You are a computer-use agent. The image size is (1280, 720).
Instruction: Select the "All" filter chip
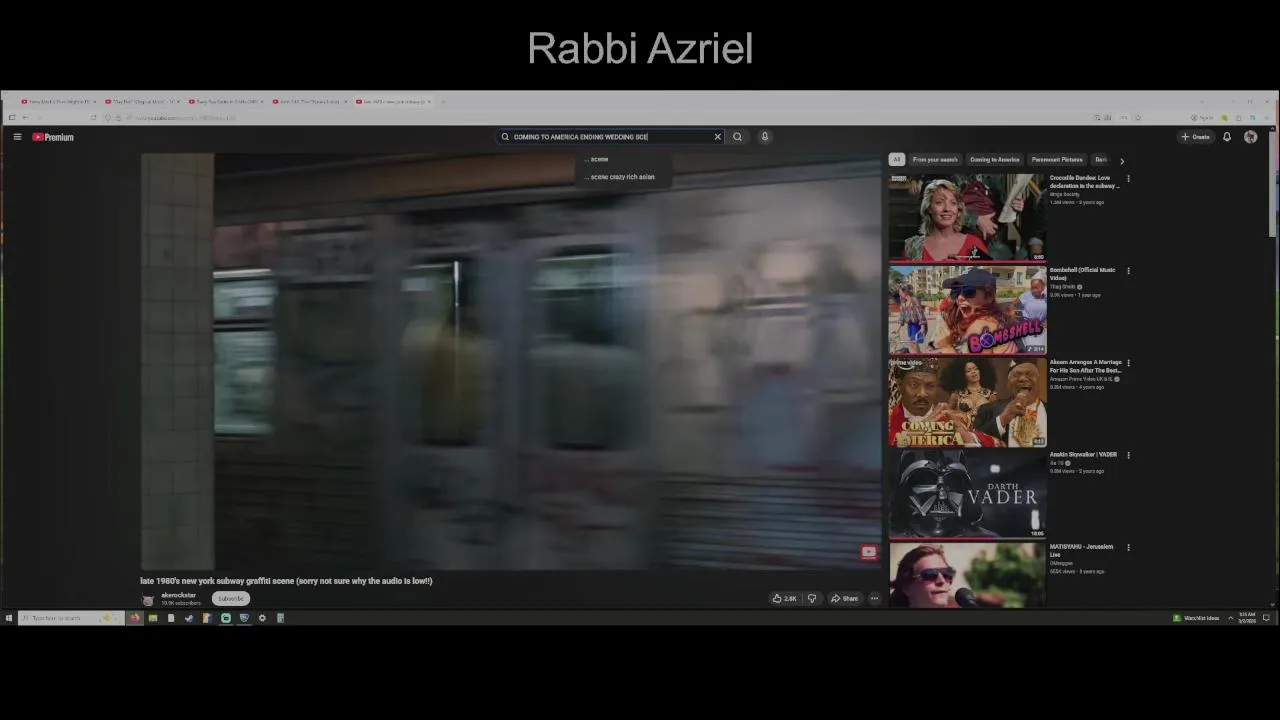coord(897,160)
